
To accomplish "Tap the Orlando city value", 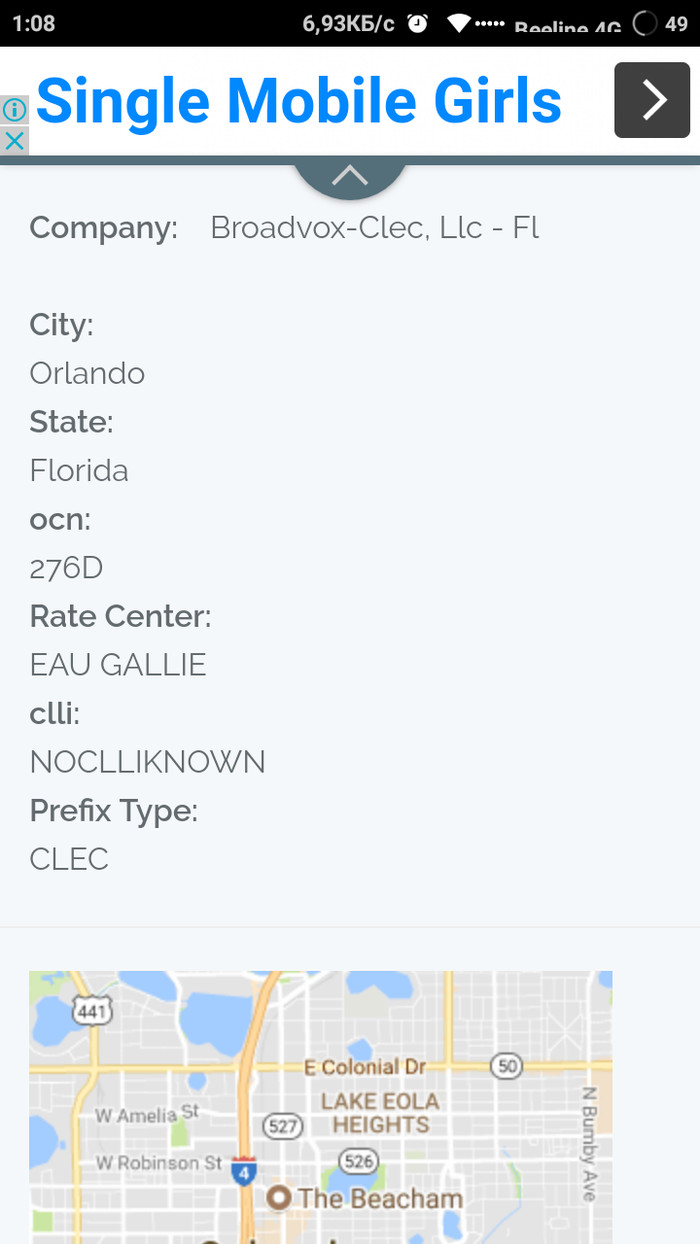I will pyautogui.click(x=87, y=373).
